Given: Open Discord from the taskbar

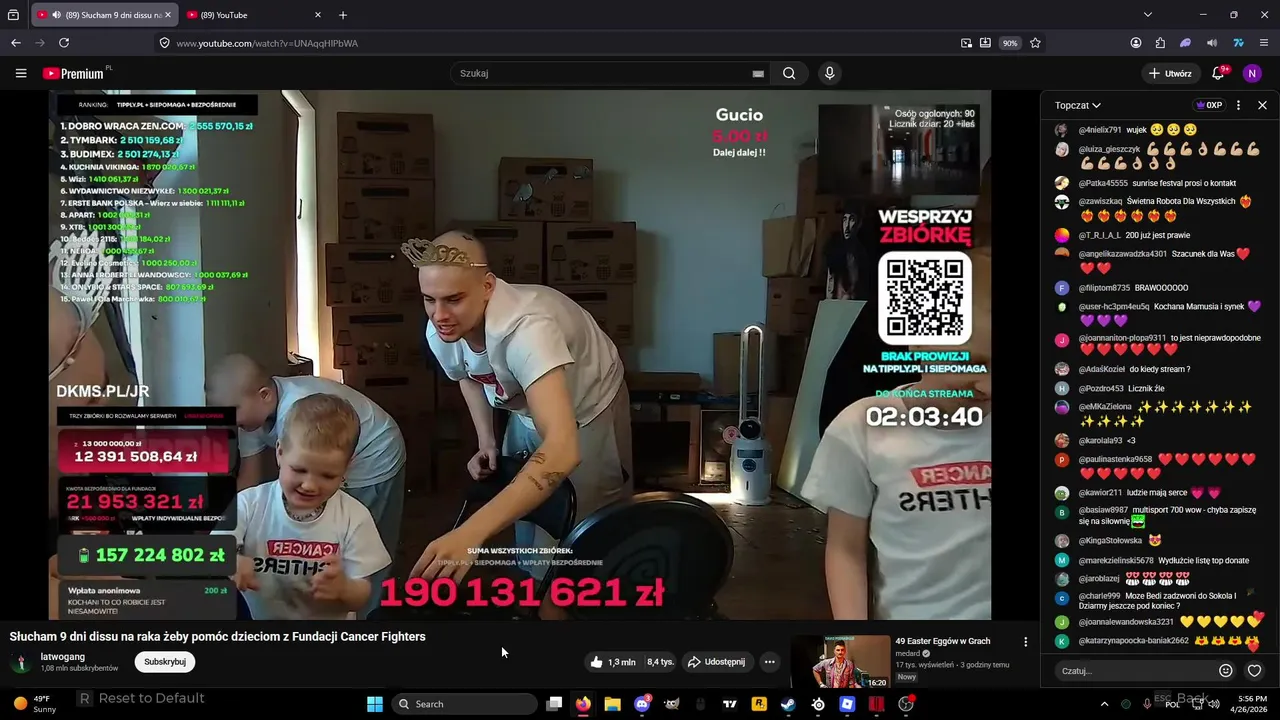Looking at the screenshot, I should (x=642, y=704).
